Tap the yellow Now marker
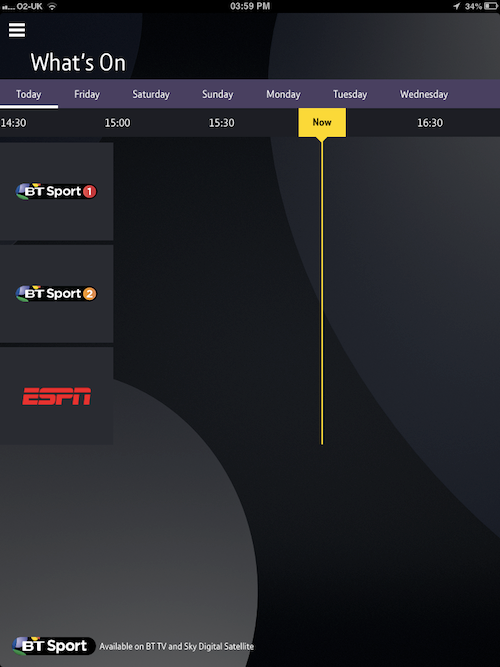This screenshot has width=500, height=667. [322, 123]
